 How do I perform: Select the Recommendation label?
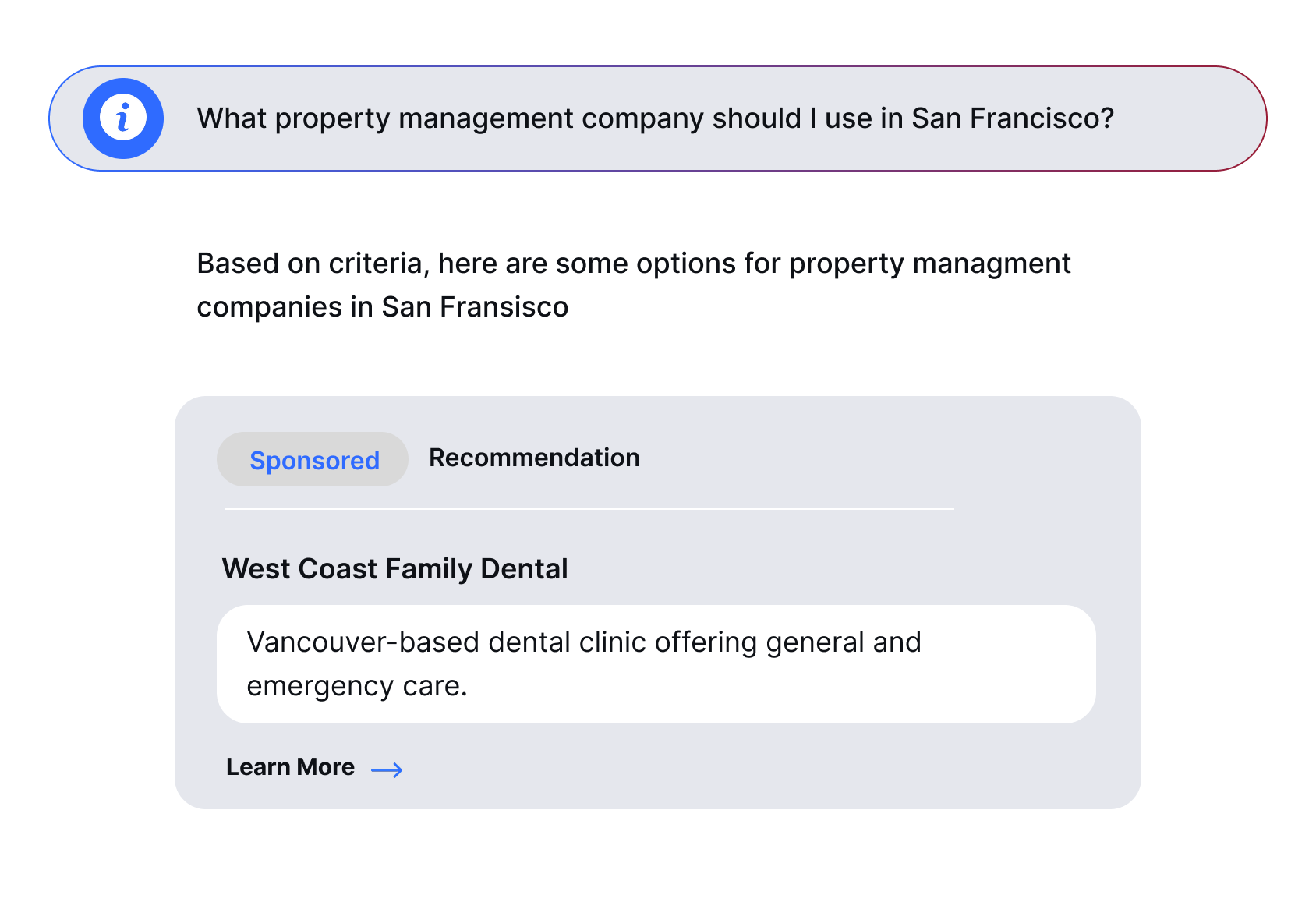coord(534,458)
